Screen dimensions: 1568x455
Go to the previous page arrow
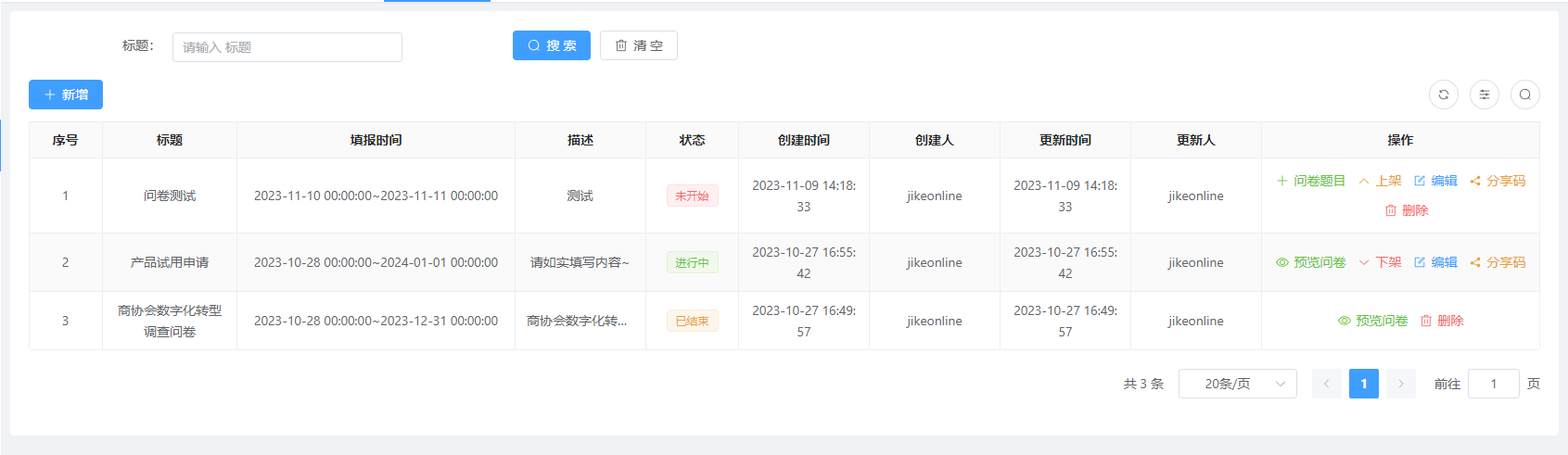click(1326, 384)
